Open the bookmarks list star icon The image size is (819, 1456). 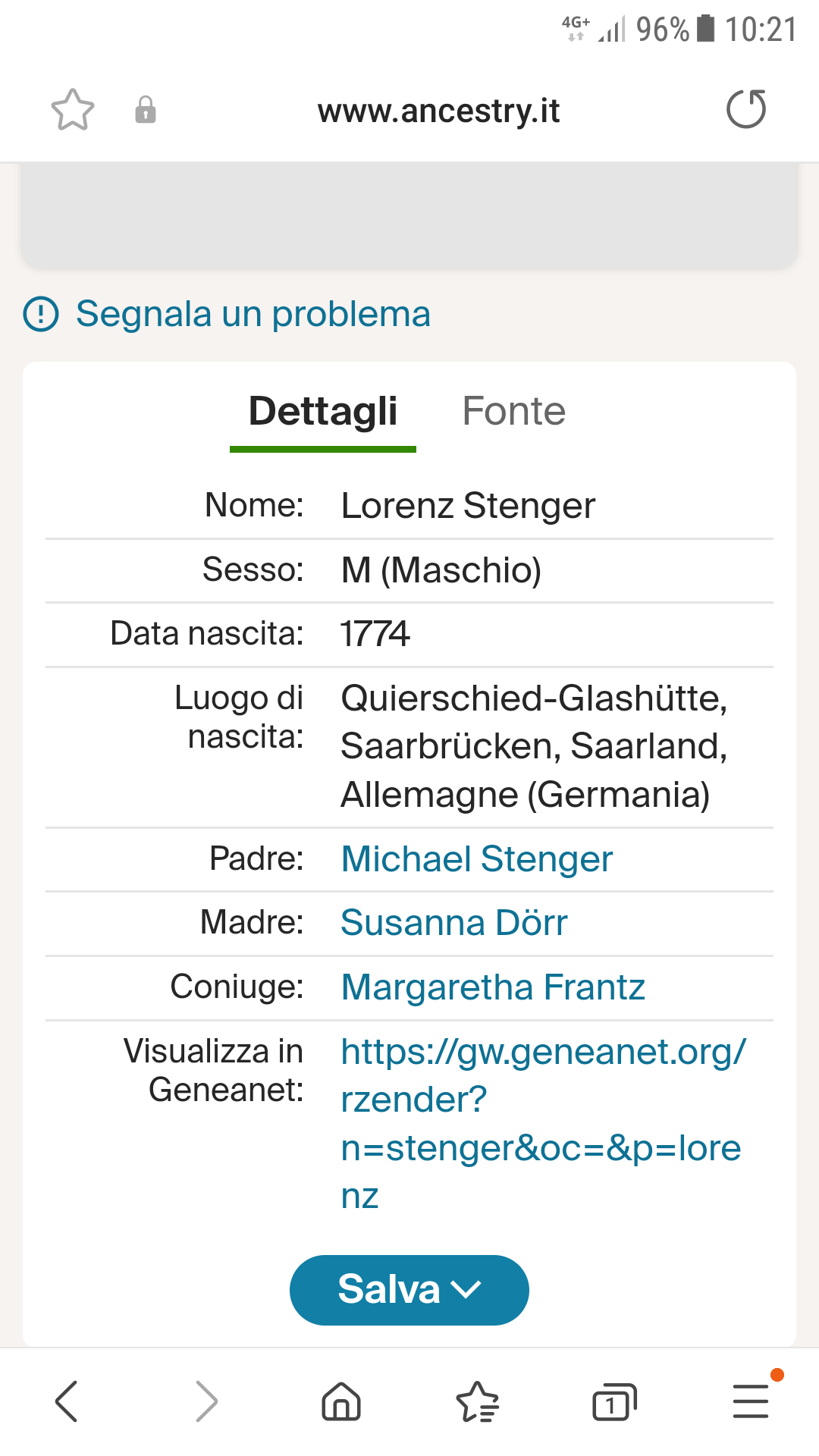coord(478,1401)
